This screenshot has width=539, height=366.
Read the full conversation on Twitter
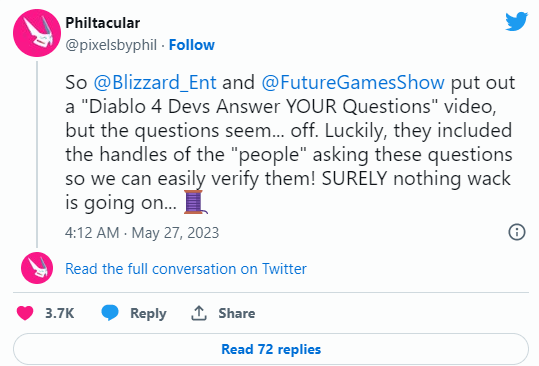(x=186, y=269)
